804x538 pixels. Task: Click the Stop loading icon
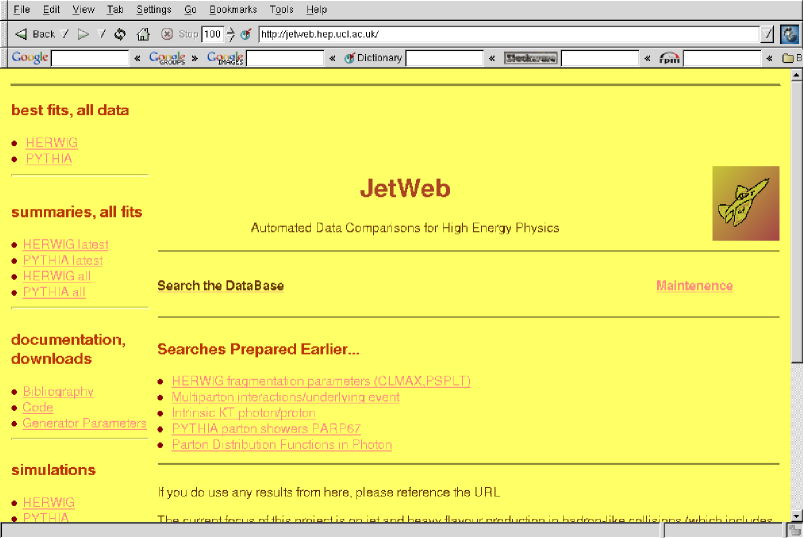tap(167, 34)
